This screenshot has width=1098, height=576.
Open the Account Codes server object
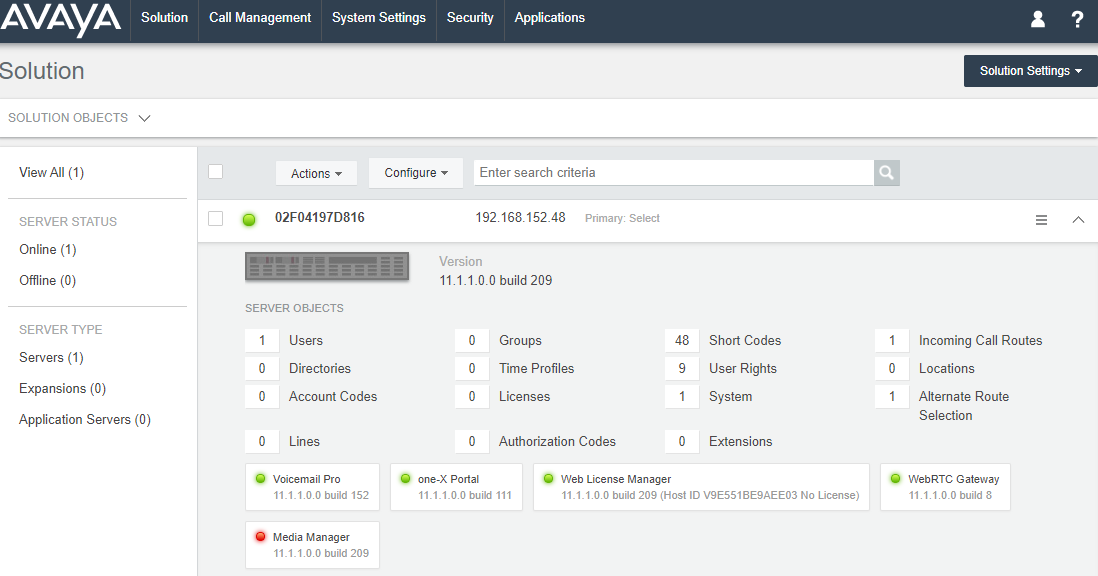(333, 396)
